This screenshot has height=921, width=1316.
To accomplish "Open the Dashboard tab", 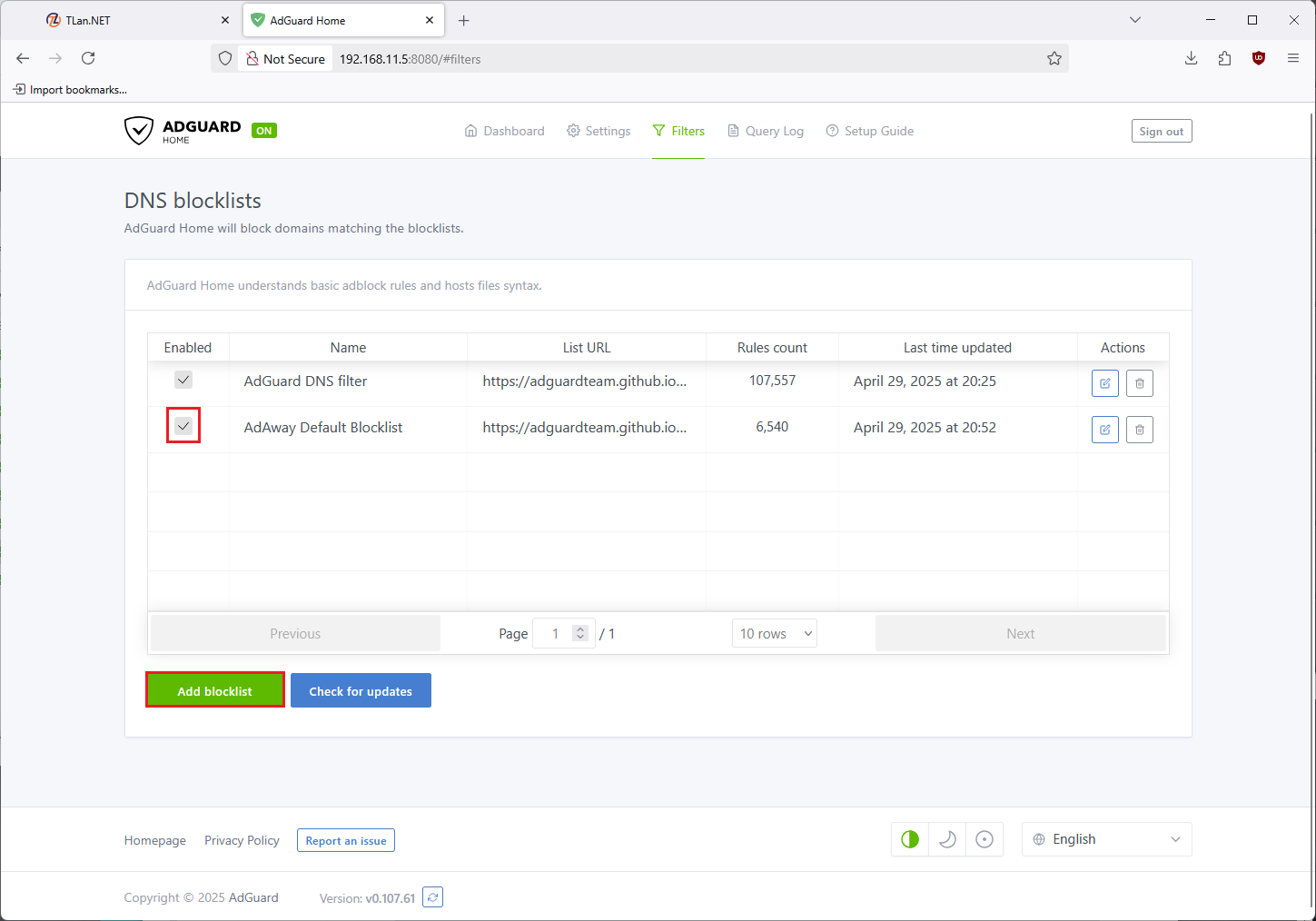I will pyautogui.click(x=504, y=131).
